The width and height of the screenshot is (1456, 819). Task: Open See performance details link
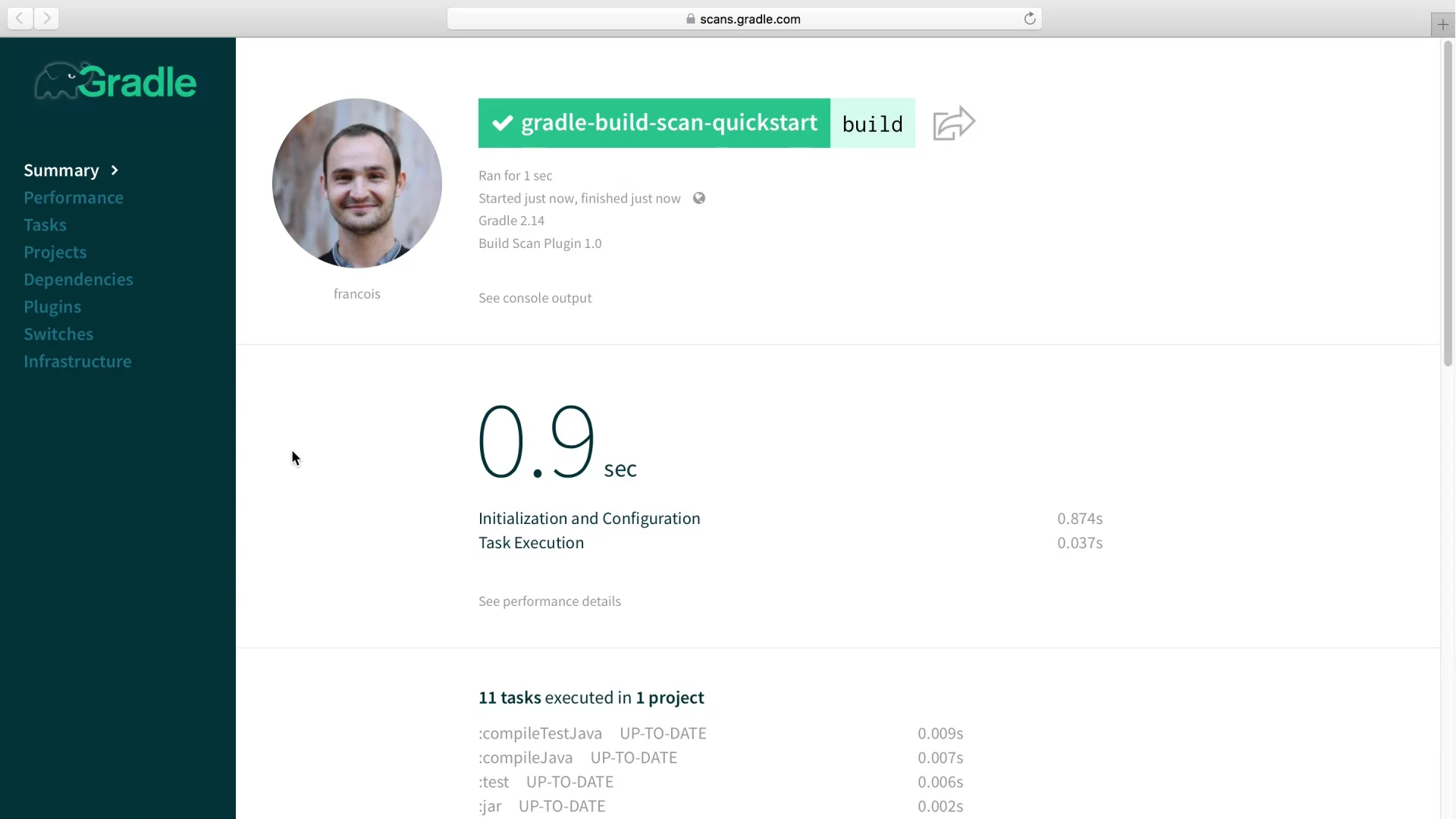click(550, 601)
